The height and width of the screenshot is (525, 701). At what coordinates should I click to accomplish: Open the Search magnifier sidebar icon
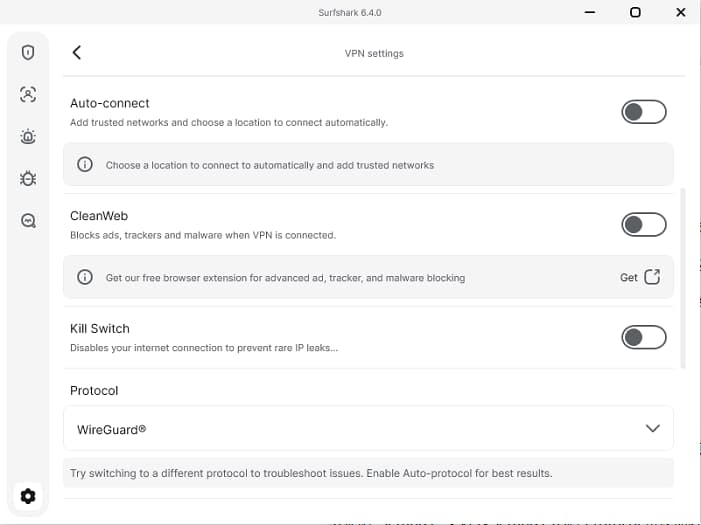tap(28, 221)
